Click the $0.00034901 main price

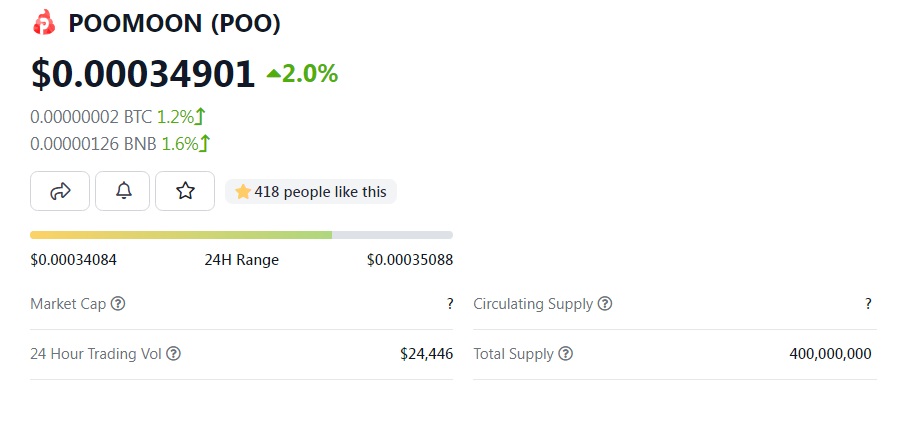tap(143, 74)
